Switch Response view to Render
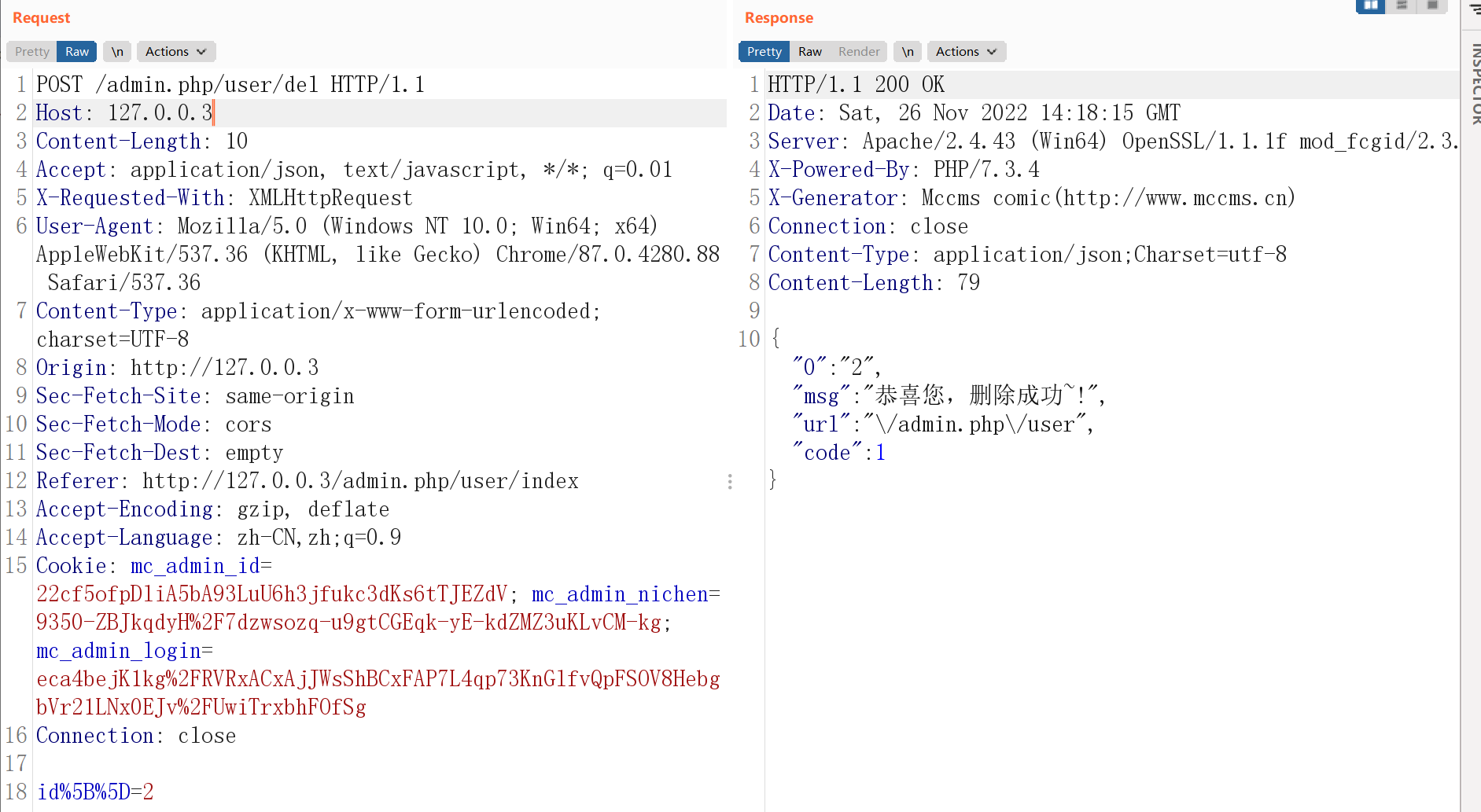1481x812 pixels. tap(859, 51)
